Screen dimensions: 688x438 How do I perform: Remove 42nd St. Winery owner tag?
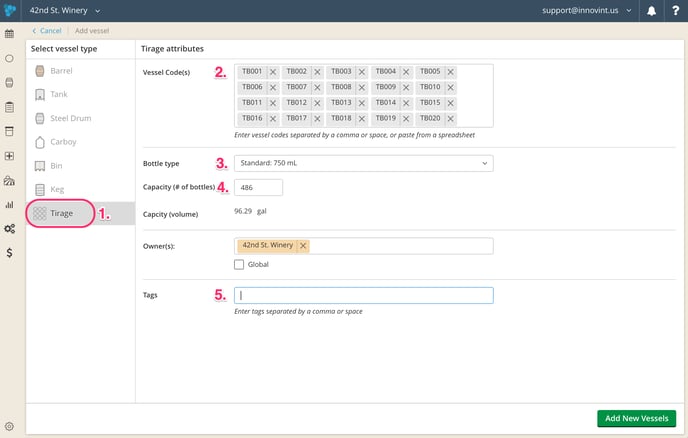point(303,246)
